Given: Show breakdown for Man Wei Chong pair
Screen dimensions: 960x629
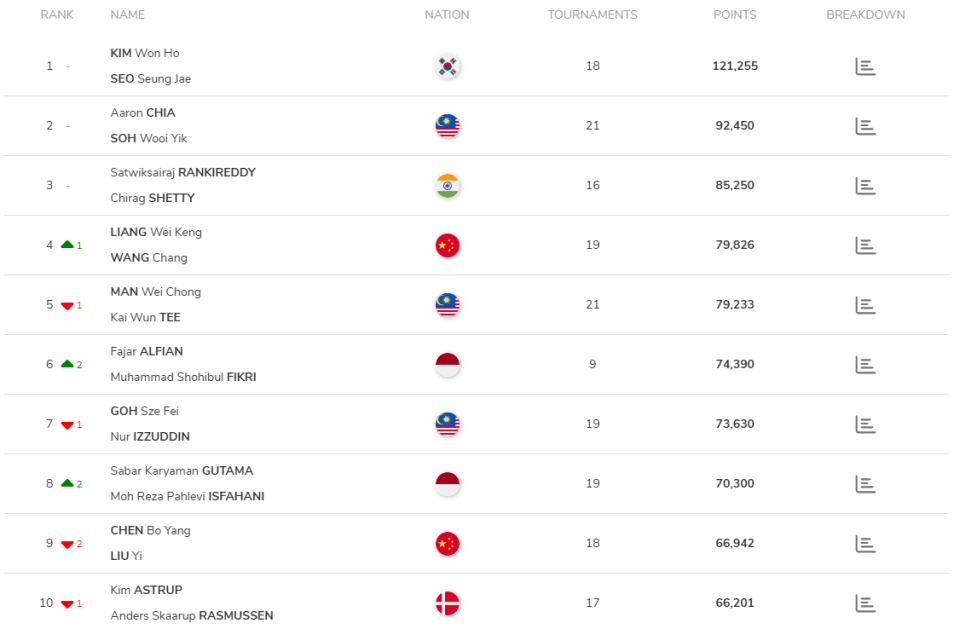Looking at the screenshot, I should [865, 305].
